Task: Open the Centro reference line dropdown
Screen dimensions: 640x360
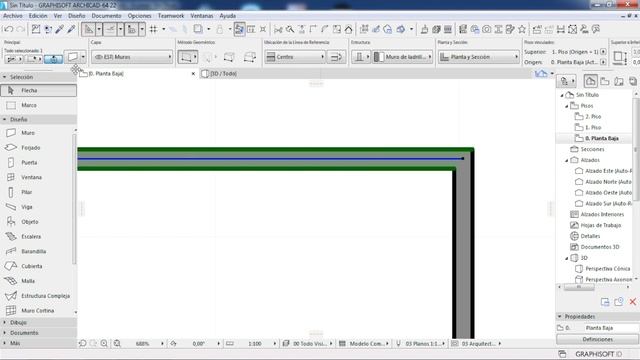Action: click(295, 57)
